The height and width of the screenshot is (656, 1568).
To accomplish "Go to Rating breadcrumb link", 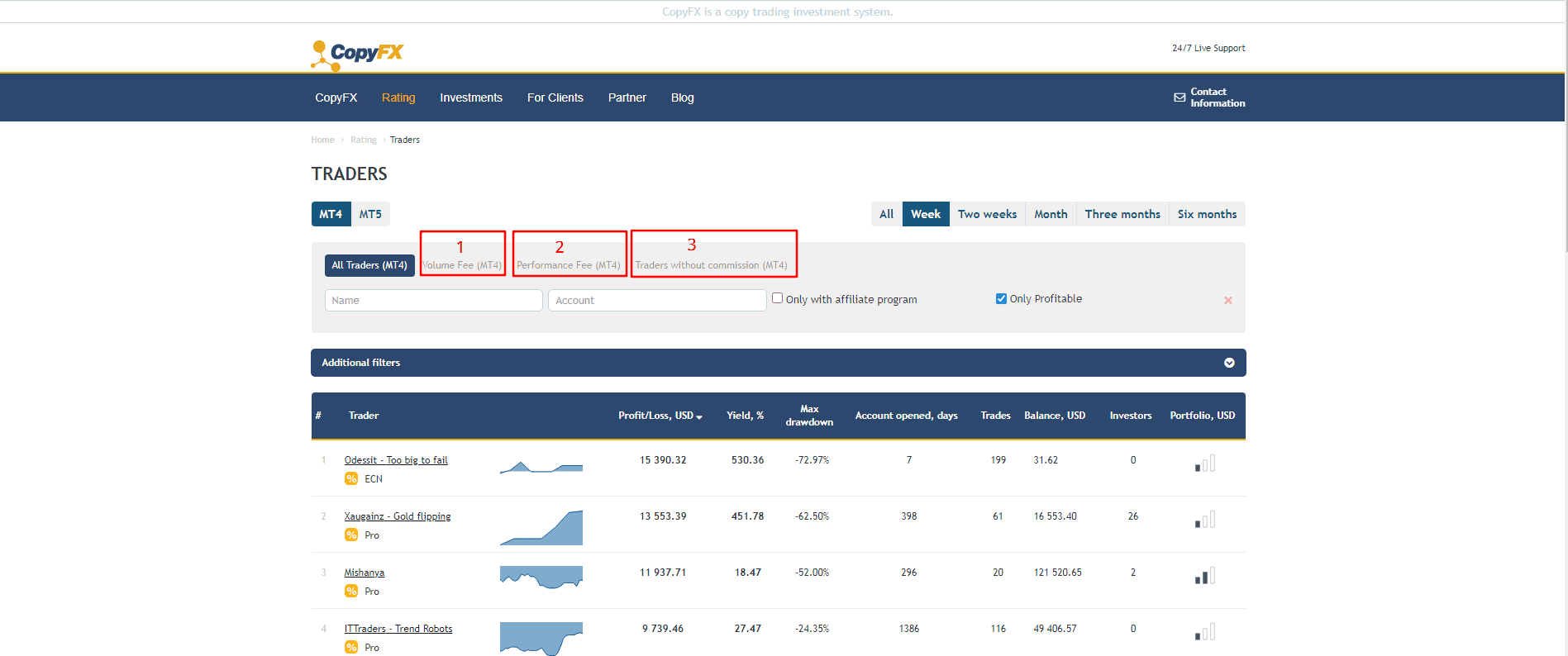I will pos(363,140).
